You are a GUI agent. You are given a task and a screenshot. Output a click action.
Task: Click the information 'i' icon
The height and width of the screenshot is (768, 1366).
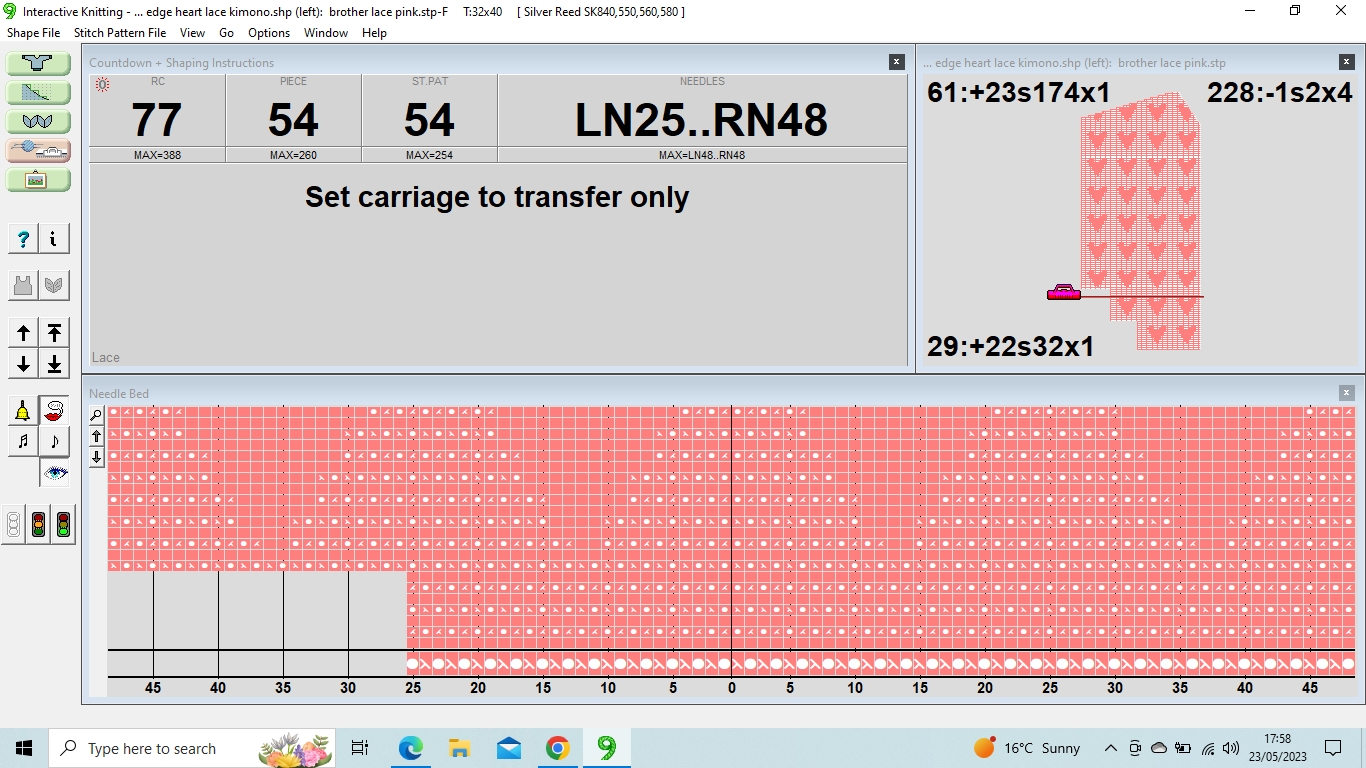click(x=53, y=239)
